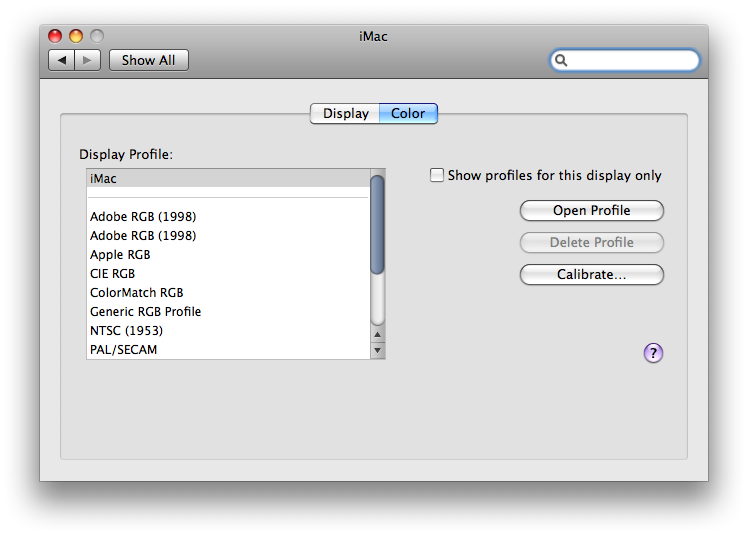Click the Show All button
Viewport: 748px width, 536px height.
[148, 60]
